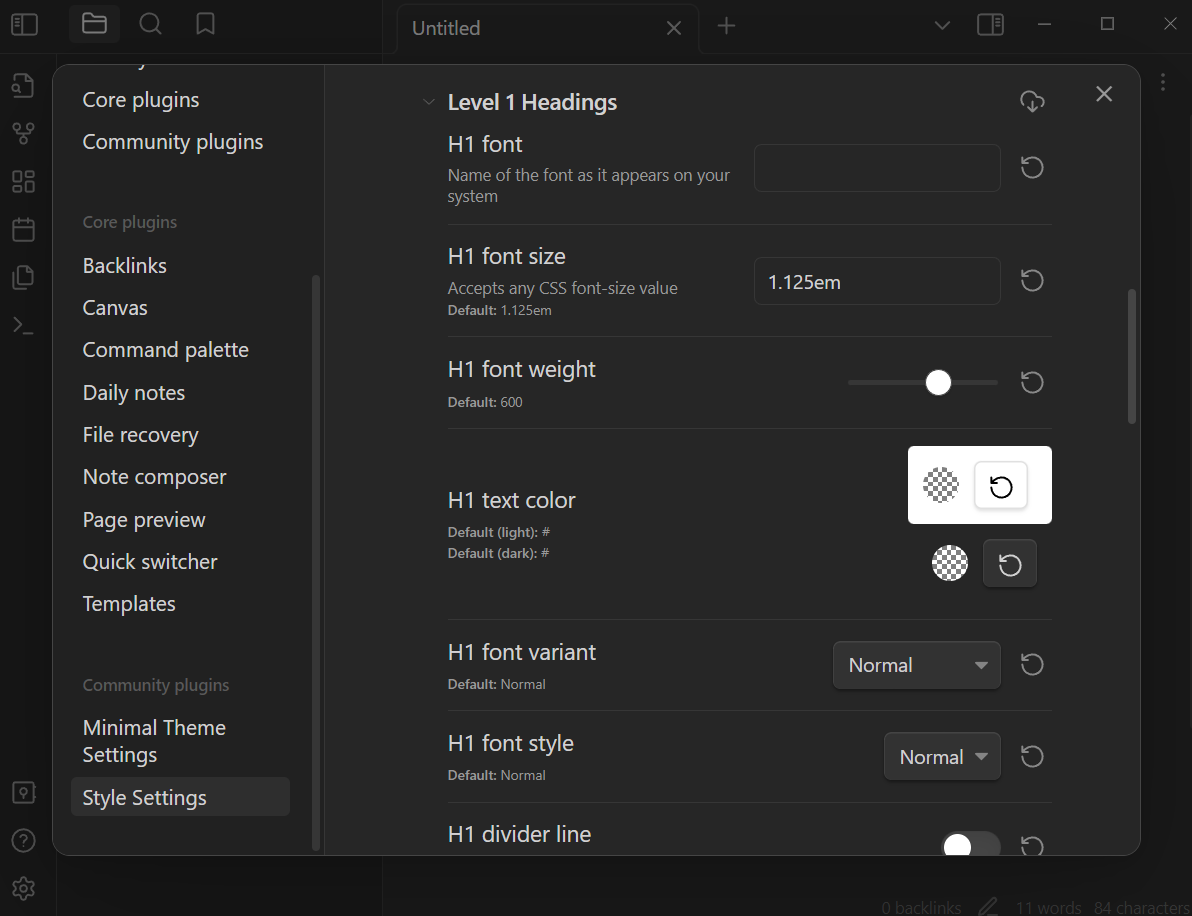
Task: Open the help question mark icon
Action: pos(24,841)
